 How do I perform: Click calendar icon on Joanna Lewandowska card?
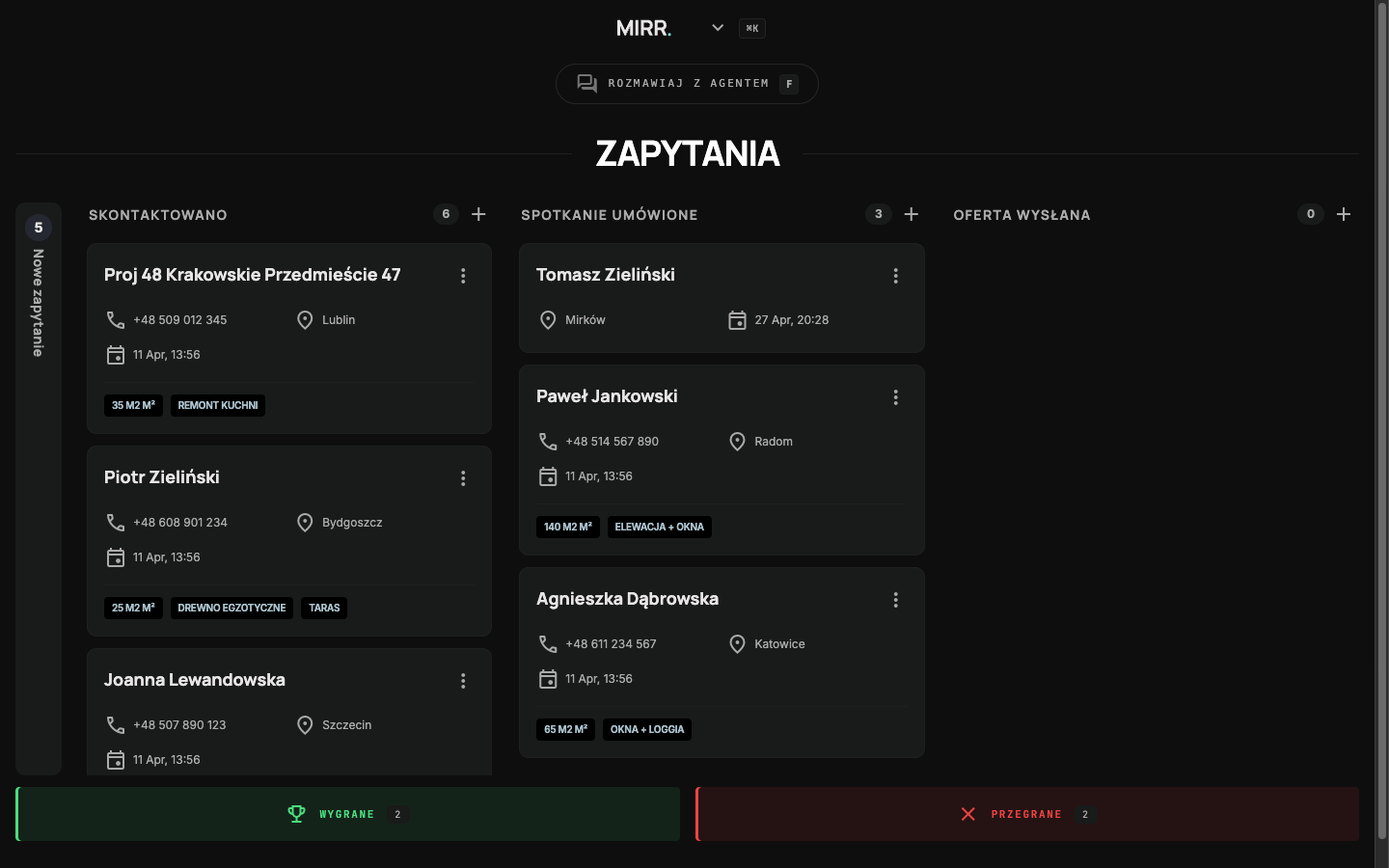(x=116, y=760)
